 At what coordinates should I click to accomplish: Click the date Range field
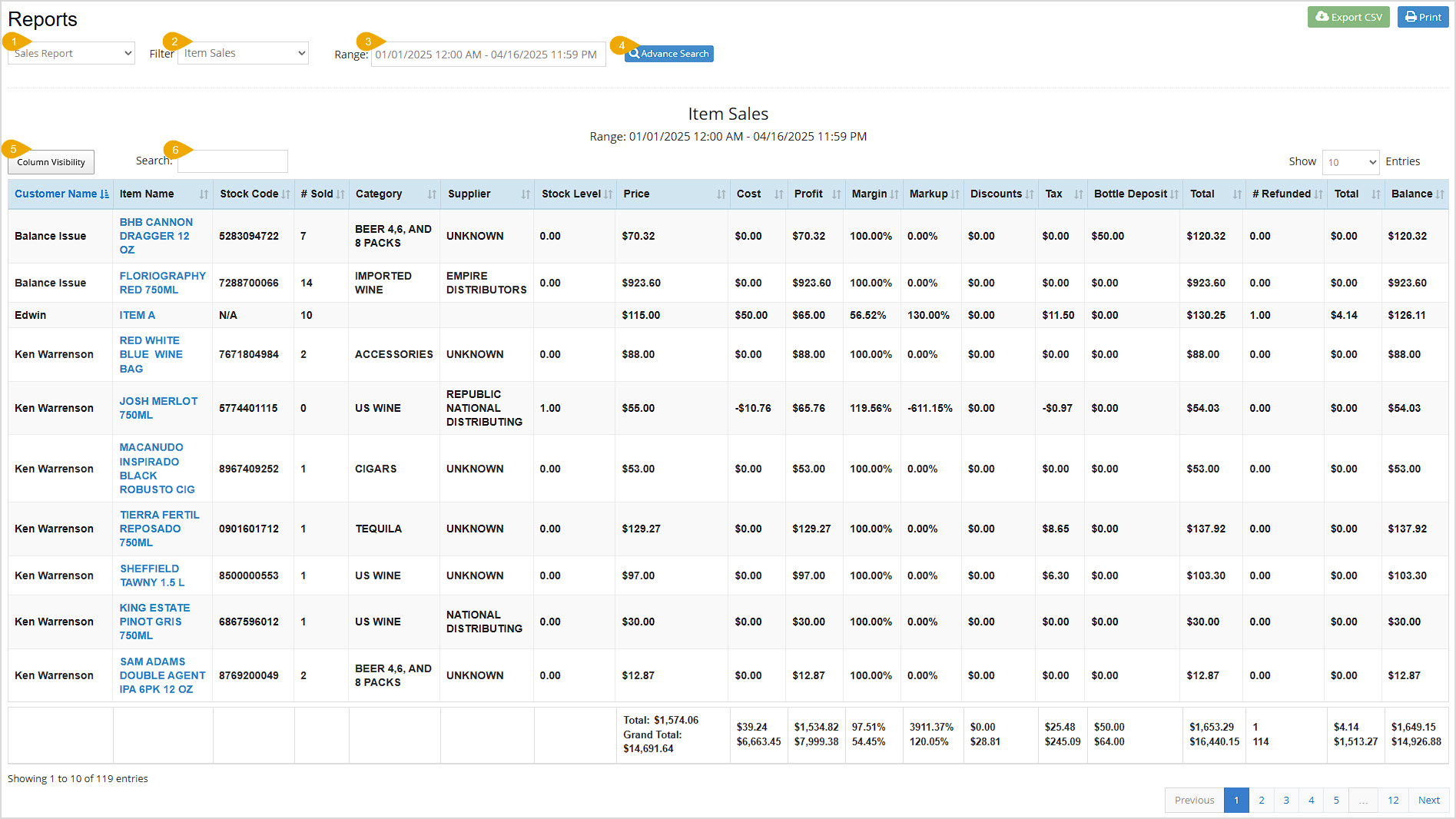pyautogui.click(x=488, y=54)
